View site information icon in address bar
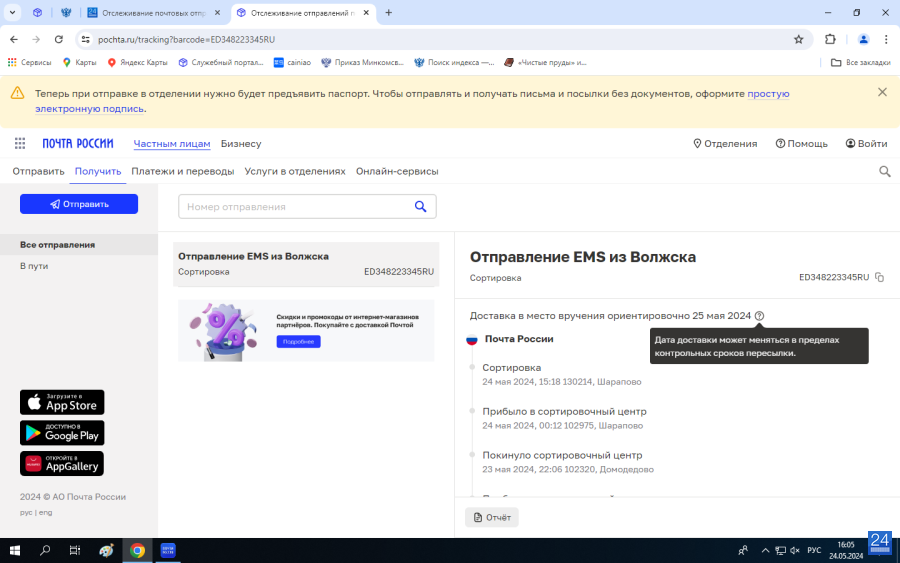The image size is (900, 563). (86, 39)
